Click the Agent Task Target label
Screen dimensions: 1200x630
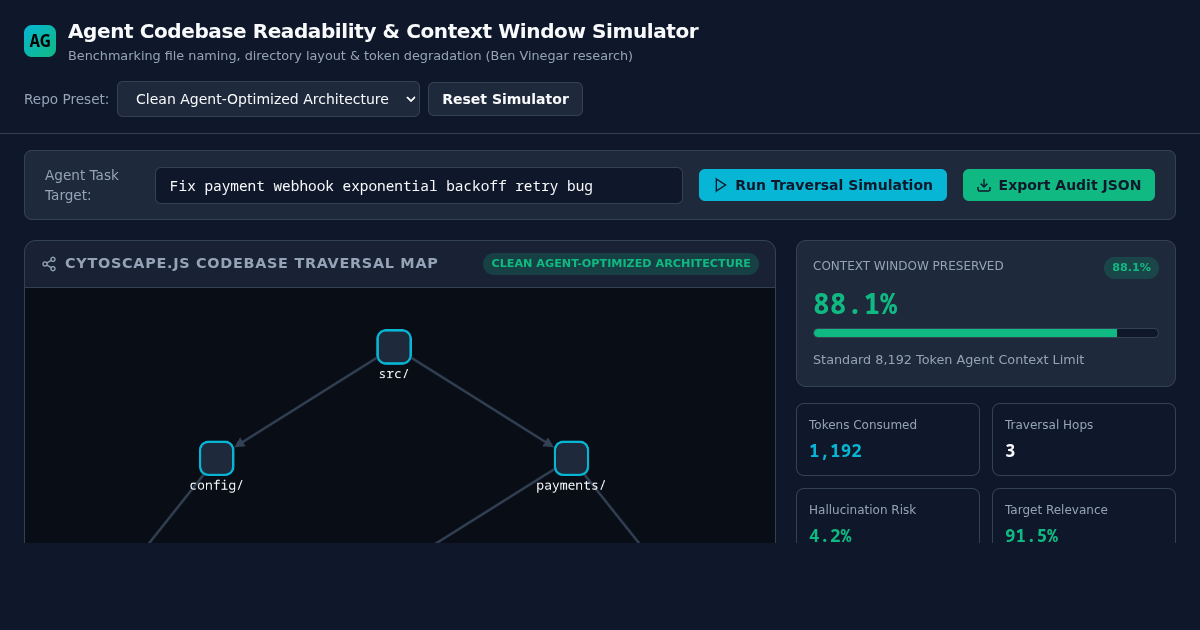tap(82, 185)
